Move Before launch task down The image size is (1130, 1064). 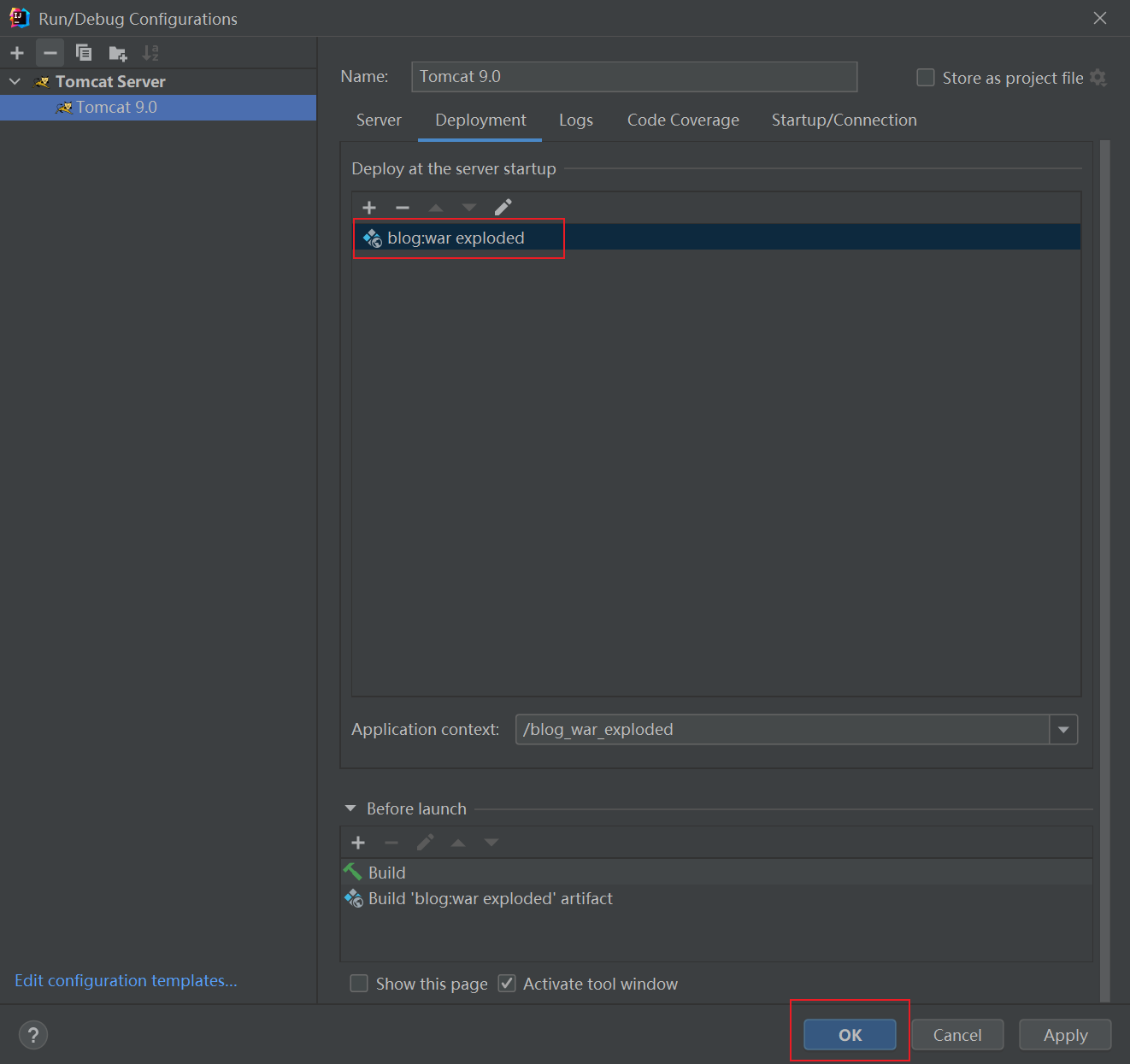click(491, 843)
